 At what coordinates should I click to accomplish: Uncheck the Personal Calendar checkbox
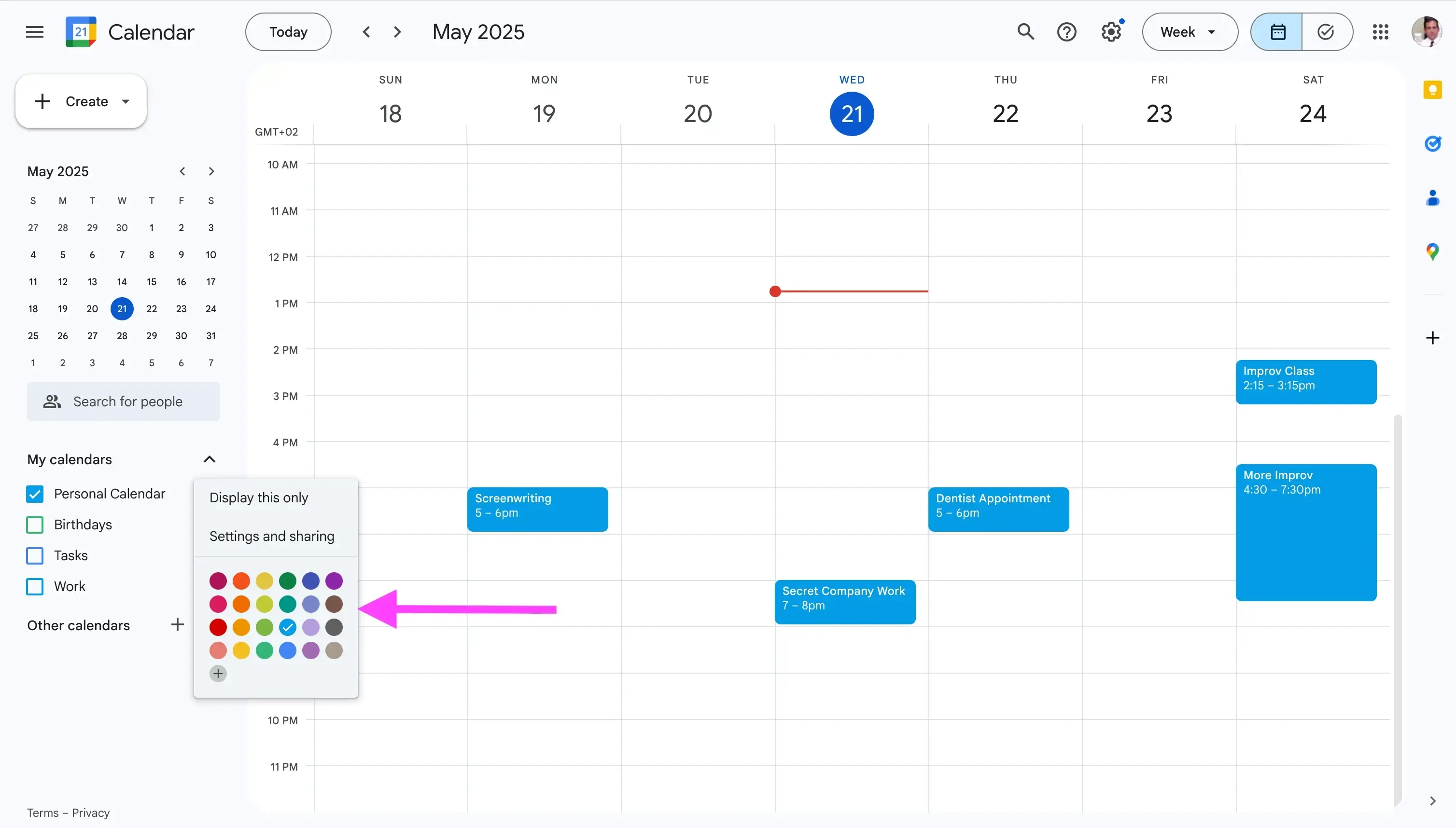(34, 494)
